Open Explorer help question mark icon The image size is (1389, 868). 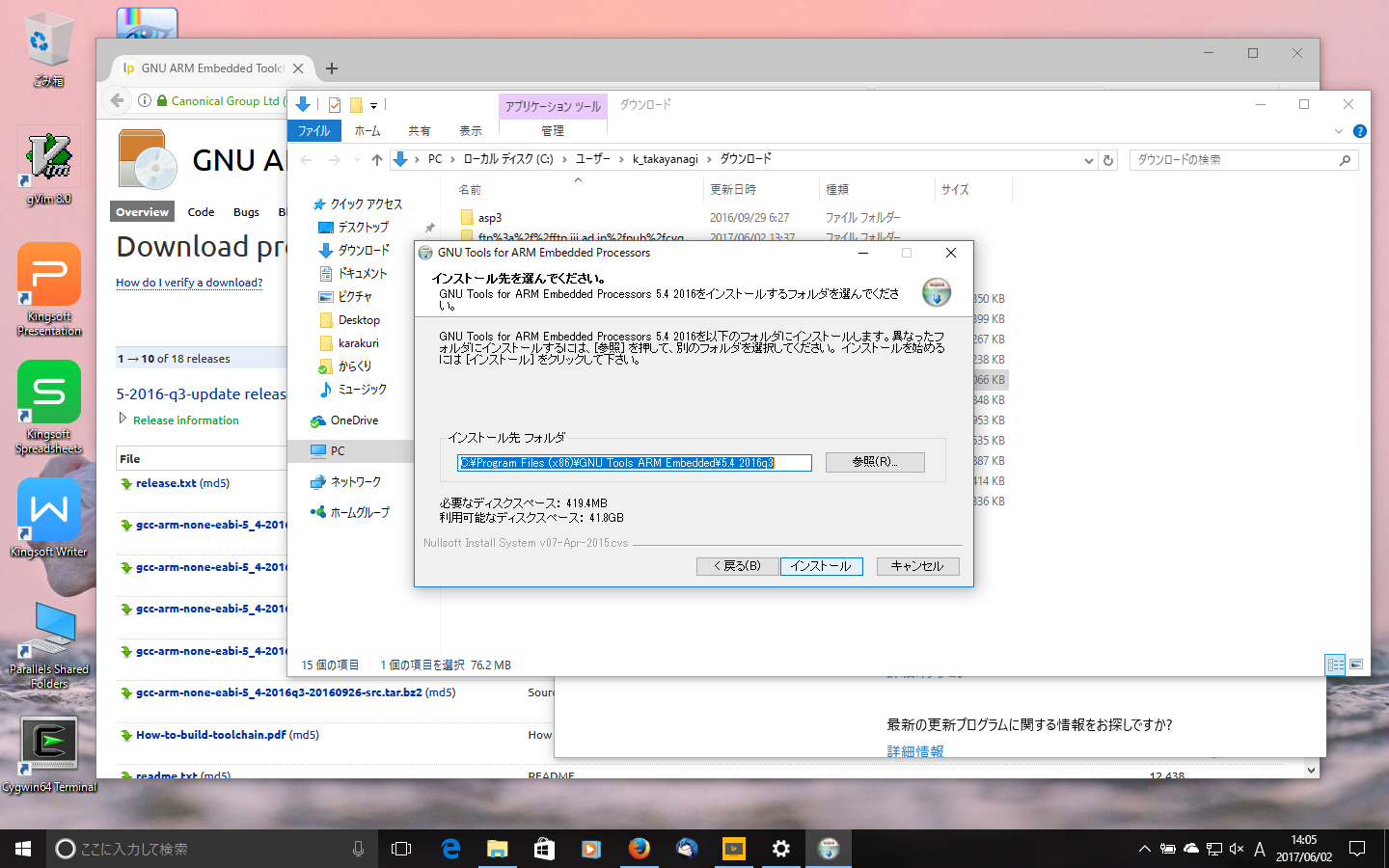tap(1360, 131)
